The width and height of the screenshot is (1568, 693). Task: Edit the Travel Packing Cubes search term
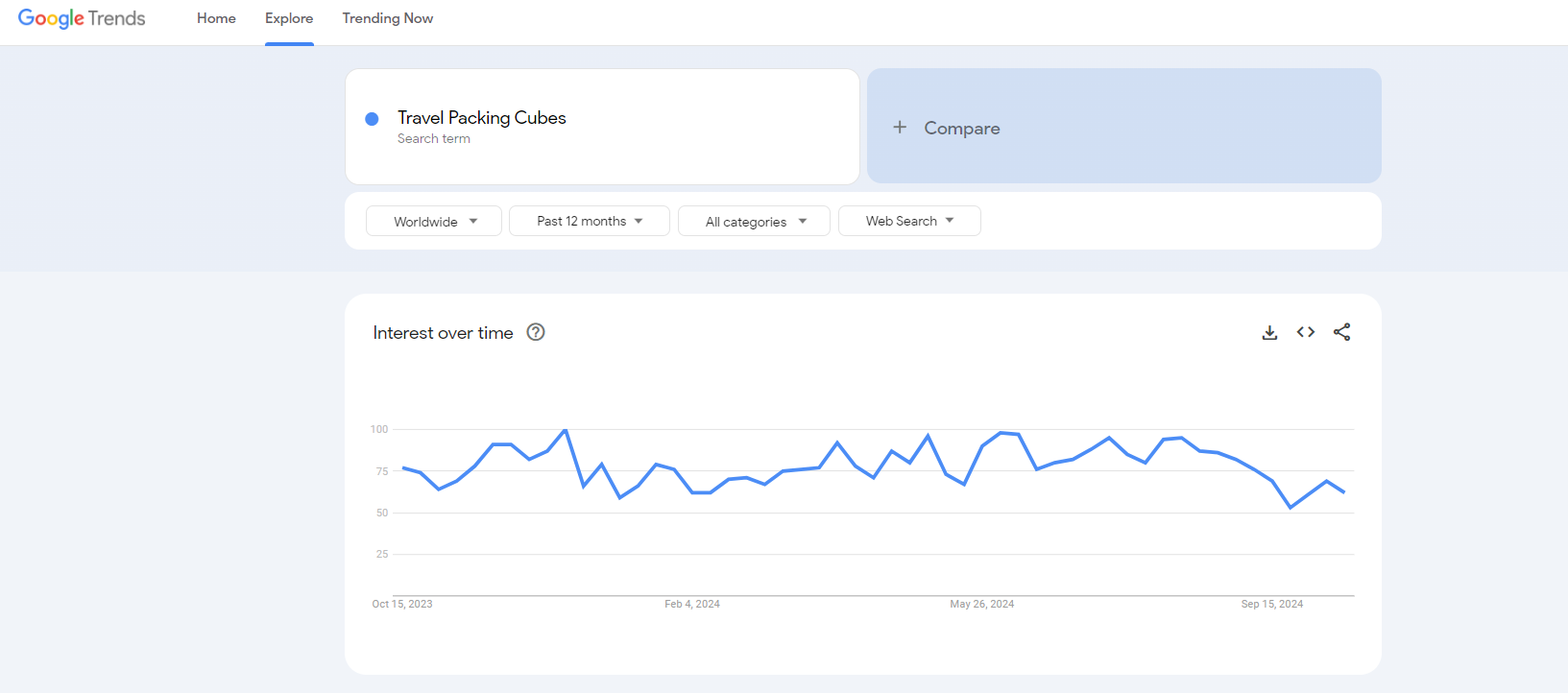coord(482,117)
